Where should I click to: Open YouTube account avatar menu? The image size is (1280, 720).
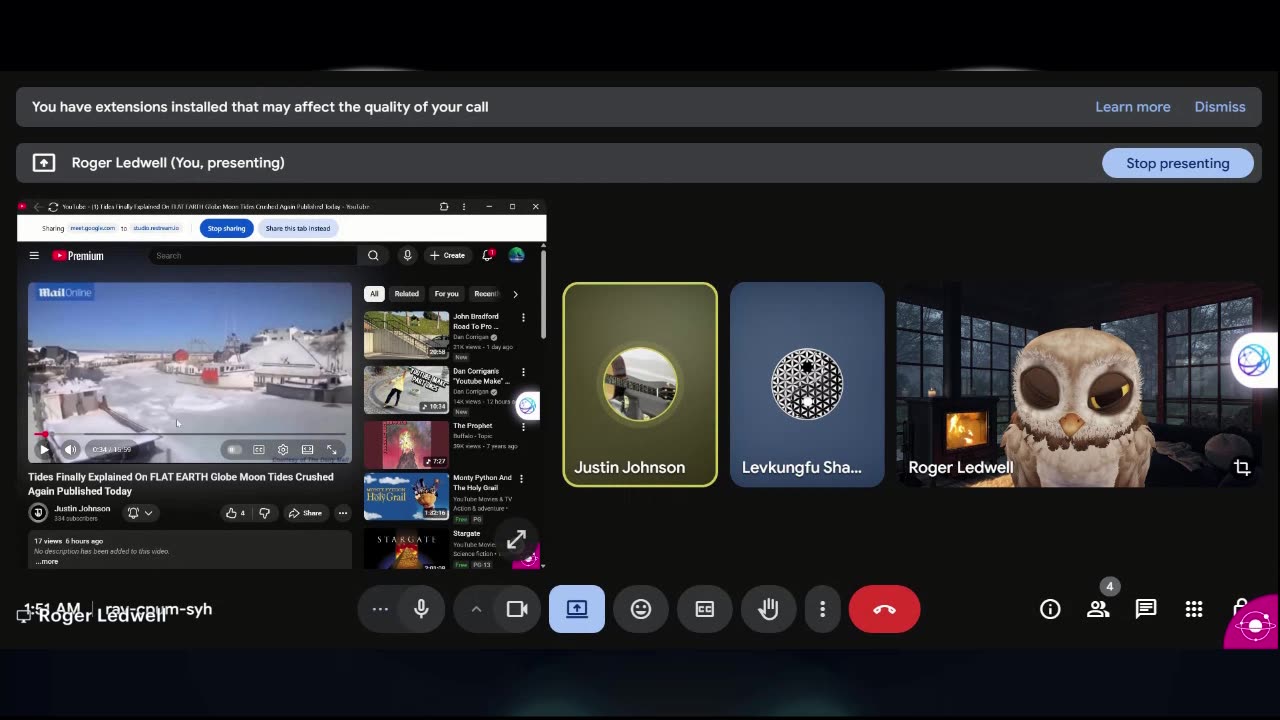point(516,255)
